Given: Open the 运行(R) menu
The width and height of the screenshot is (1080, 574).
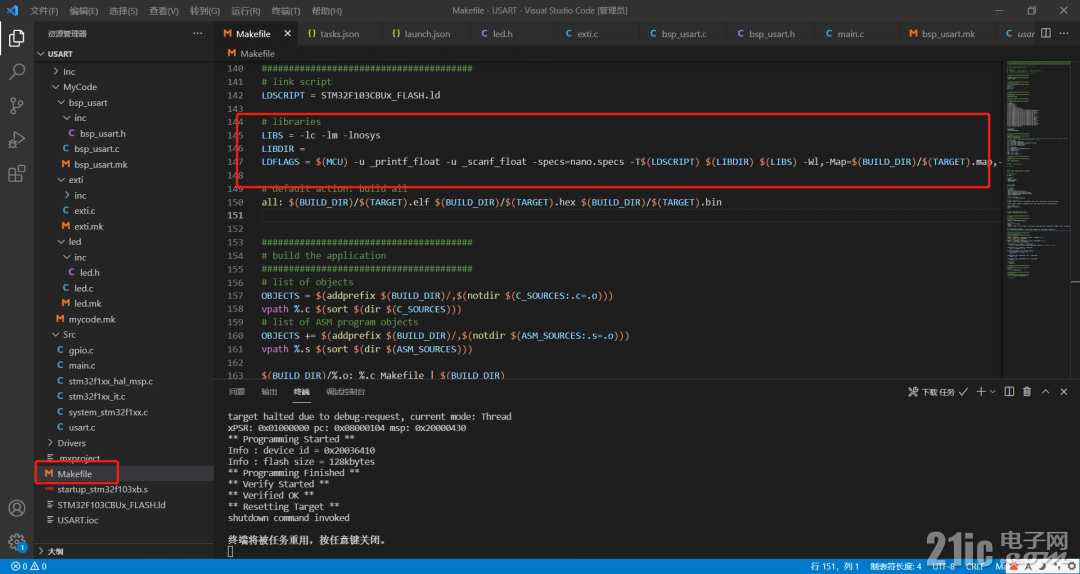Looking at the screenshot, I should pyautogui.click(x=245, y=11).
